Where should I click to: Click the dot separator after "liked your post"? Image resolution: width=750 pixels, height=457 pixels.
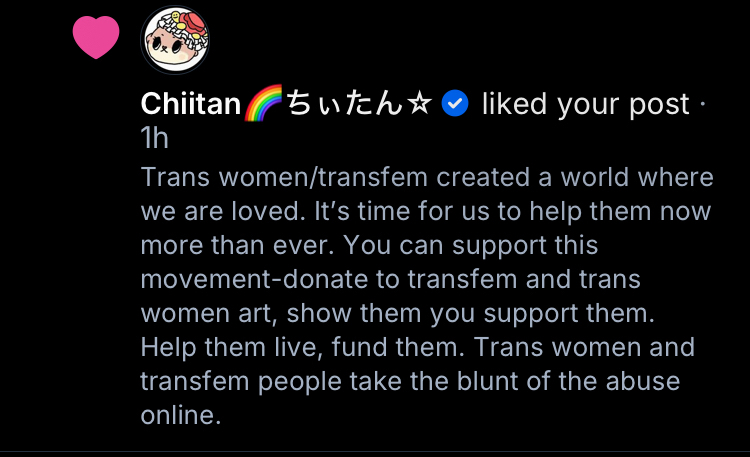[703, 103]
